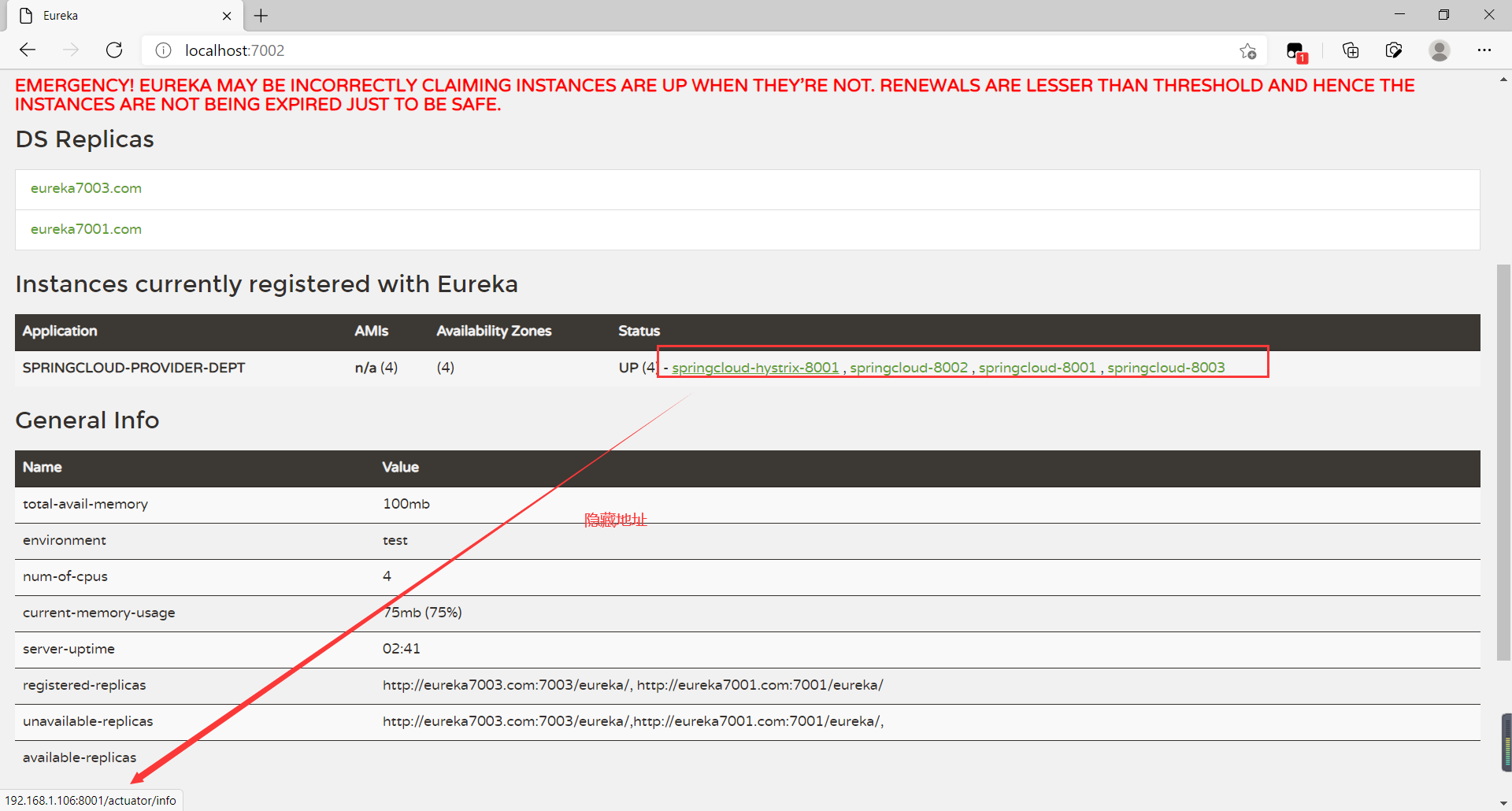Click the address bar showing localhost:7002

point(705,50)
